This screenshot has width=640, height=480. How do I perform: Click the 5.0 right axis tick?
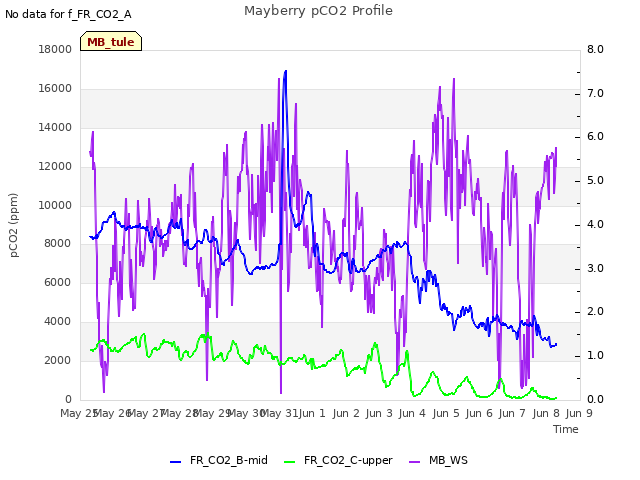pos(596,181)
